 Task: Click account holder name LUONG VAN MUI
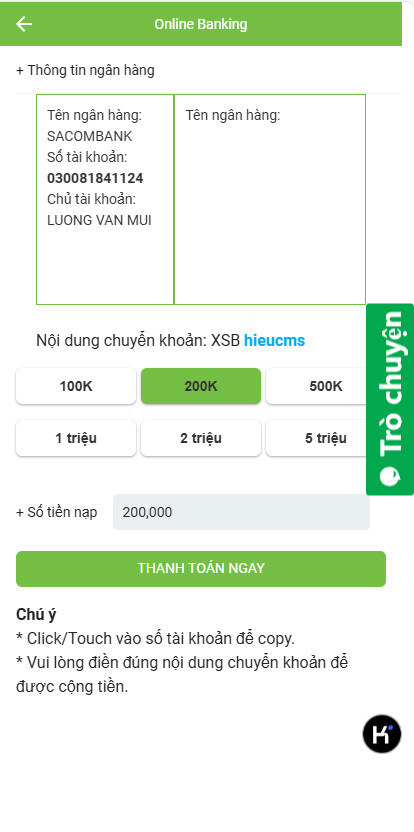[x=99, y=221]
